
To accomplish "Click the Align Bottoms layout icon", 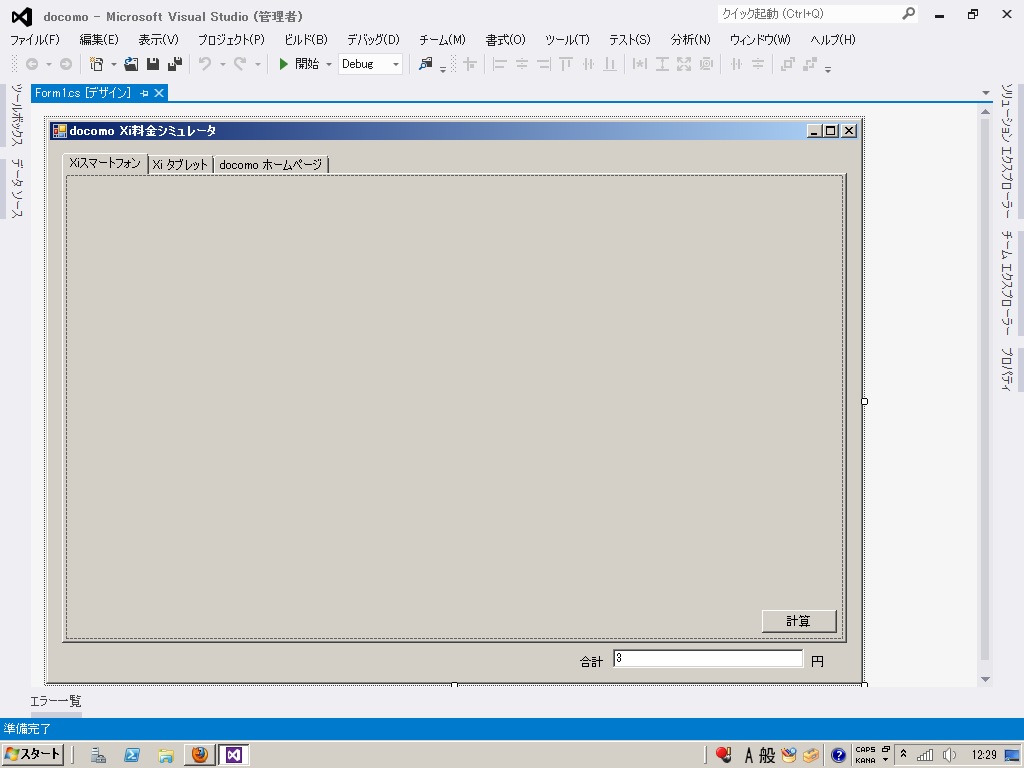I will 610,64.
